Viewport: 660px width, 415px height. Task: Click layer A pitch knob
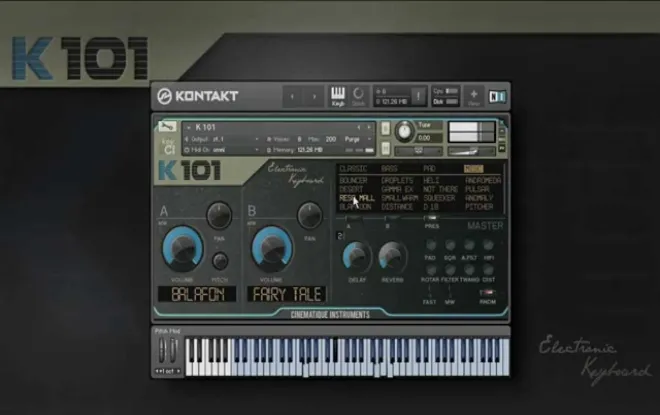point(220,261)
